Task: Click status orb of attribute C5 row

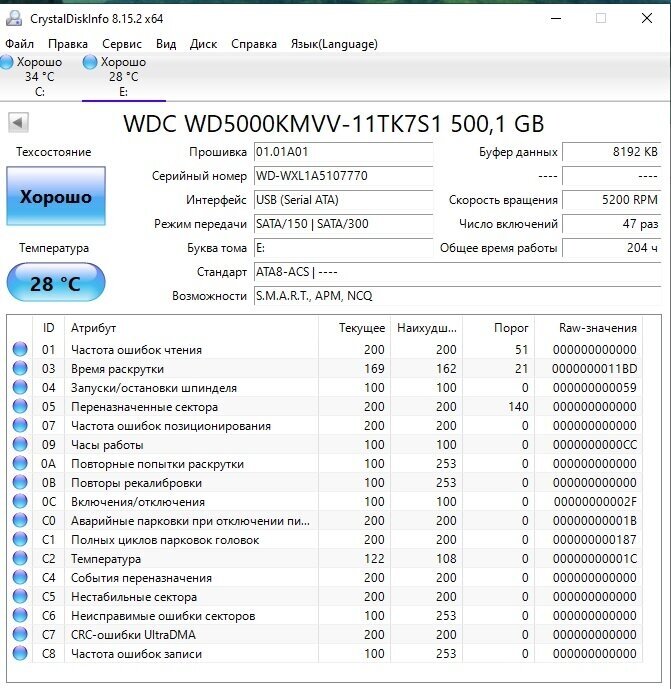Action: (20, 596)
